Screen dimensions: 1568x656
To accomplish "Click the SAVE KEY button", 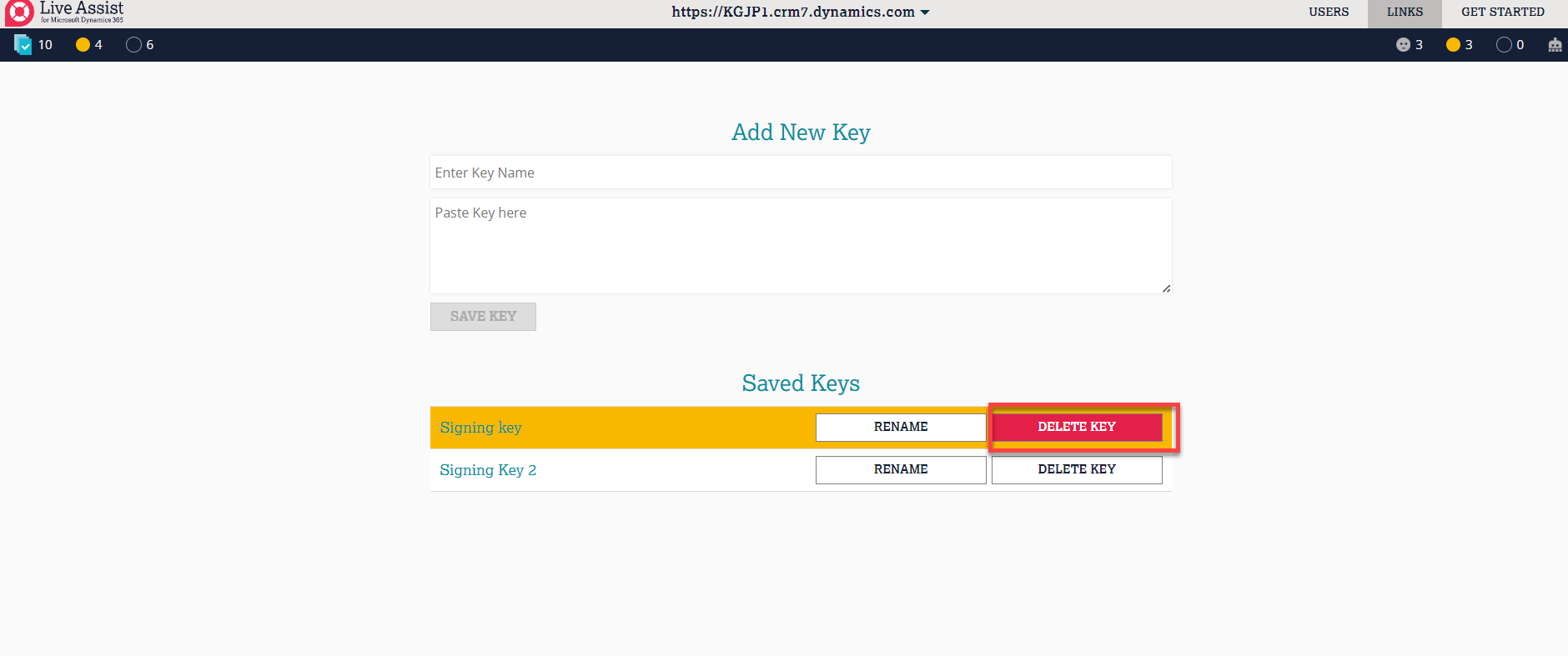I will [483, 317].
